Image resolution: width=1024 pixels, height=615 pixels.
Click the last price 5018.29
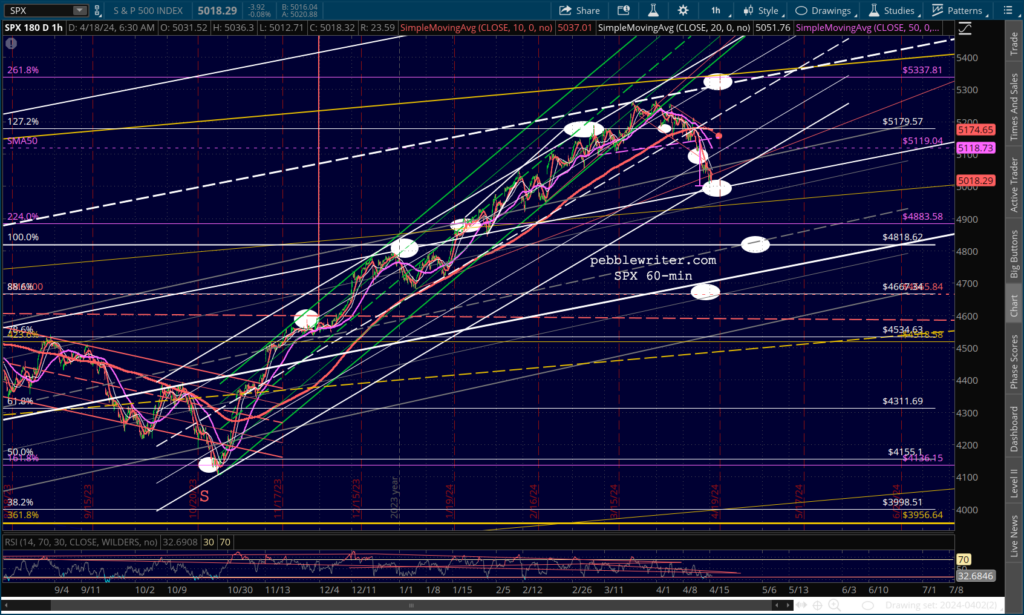pos(217,10)
